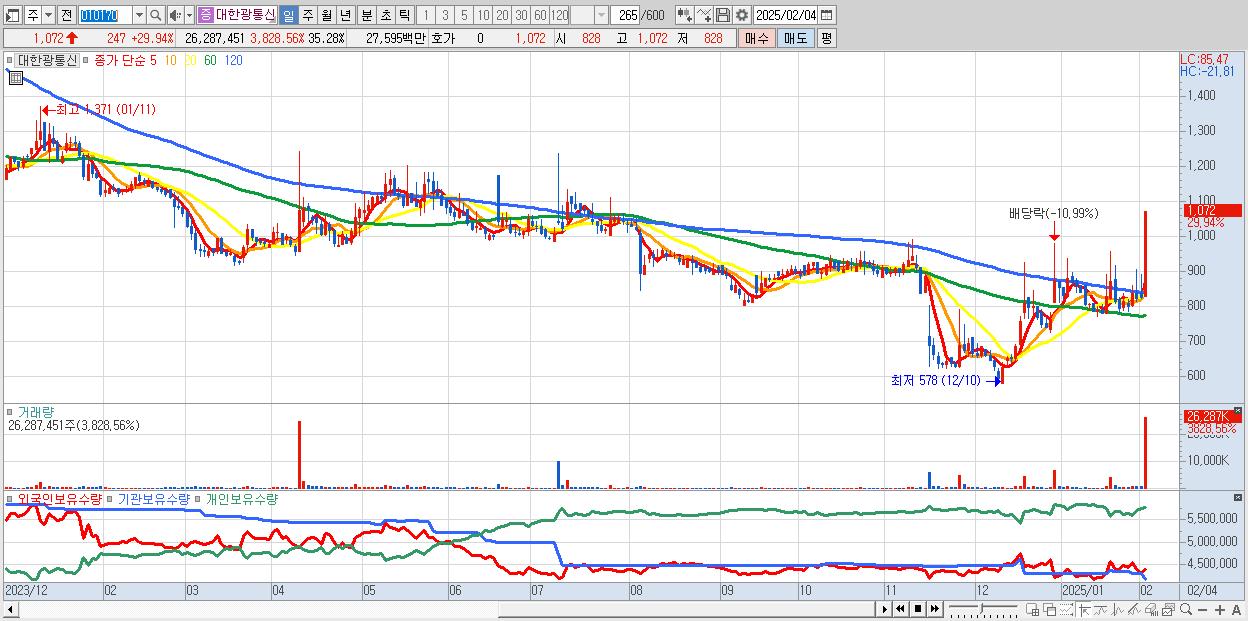Select the 1 interval preset
This screenshot has width=1248, height=621.
pyautogui.click(x=426, y=15)
